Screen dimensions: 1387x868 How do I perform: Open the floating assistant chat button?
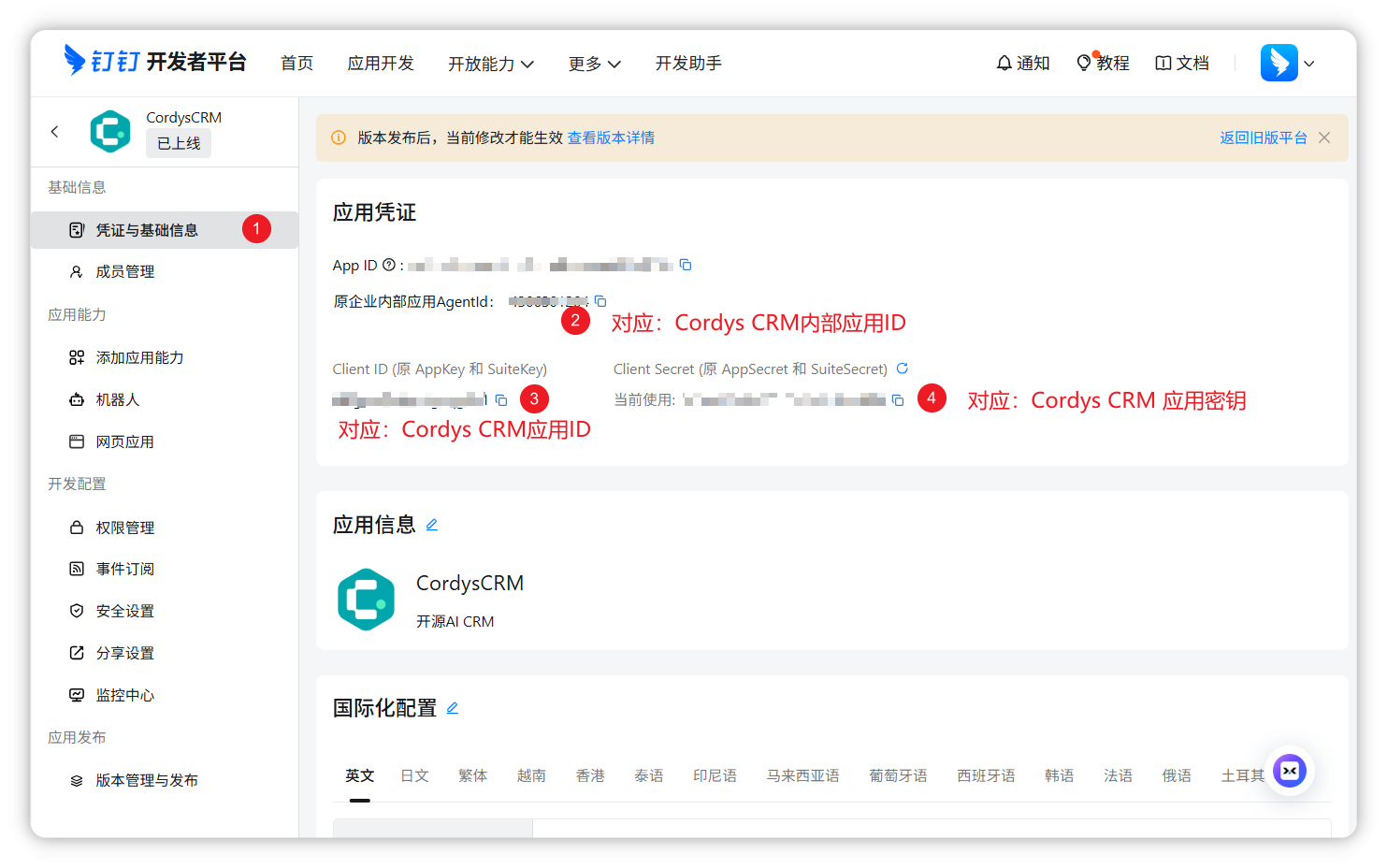coord(1290,771)
